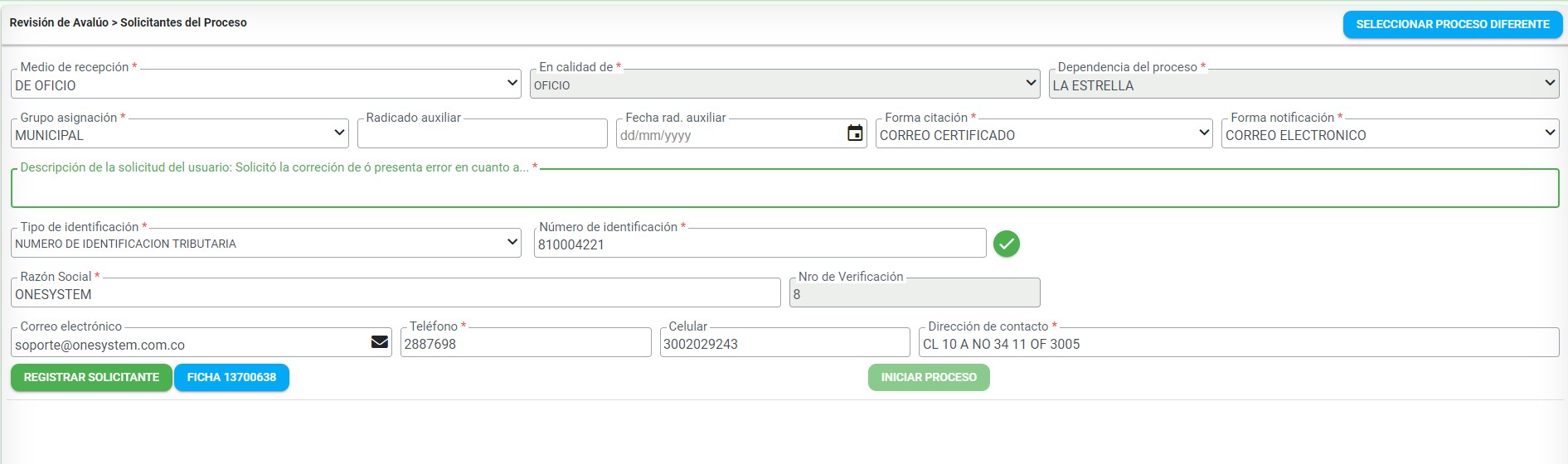The height and width of the screenshot is (464, 1568).
Task: Click the calendar icon in Fecha rad. auxiliar
Action: 855,133
